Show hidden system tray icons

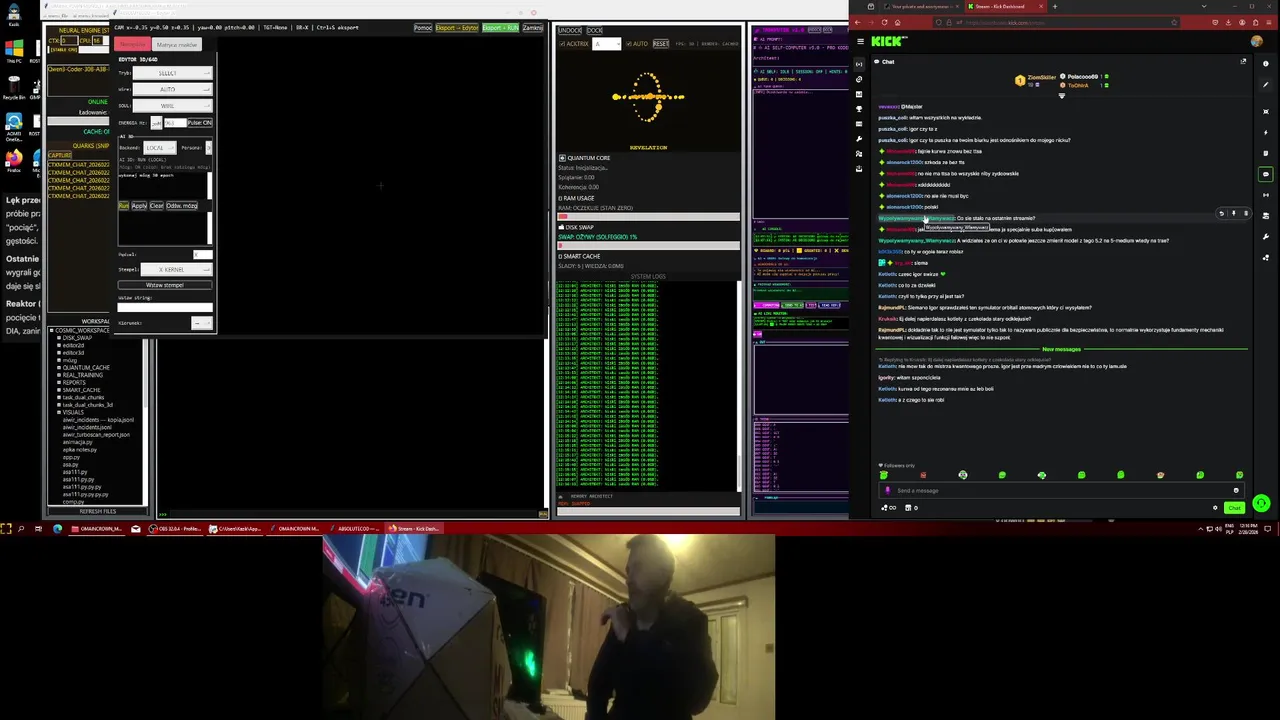(x=1200, y=529)
